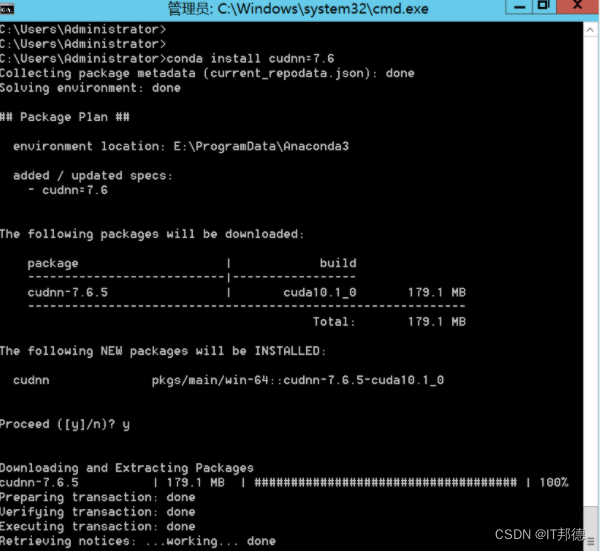Image resolution: width=601 pixels, height=551 pixels.
Task: Click 'Retrieving notices: ...working... done' line
Action: [138, 541]
